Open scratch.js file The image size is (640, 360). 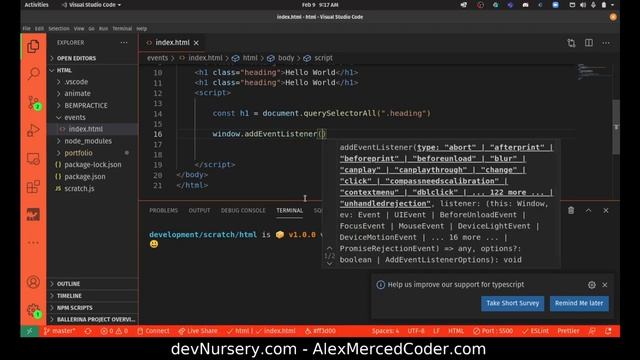[92, 189]
